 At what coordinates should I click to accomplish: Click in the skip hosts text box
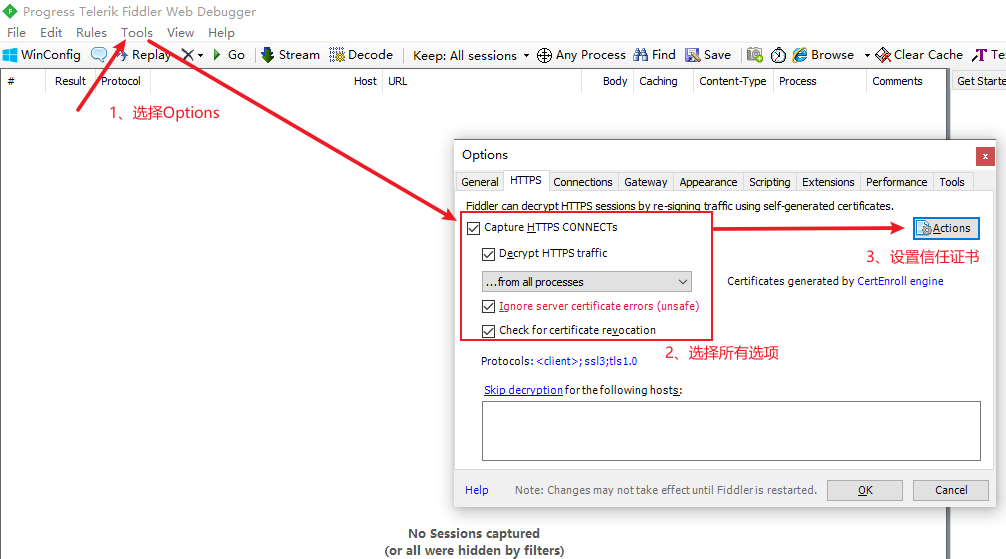pos(731,431)
